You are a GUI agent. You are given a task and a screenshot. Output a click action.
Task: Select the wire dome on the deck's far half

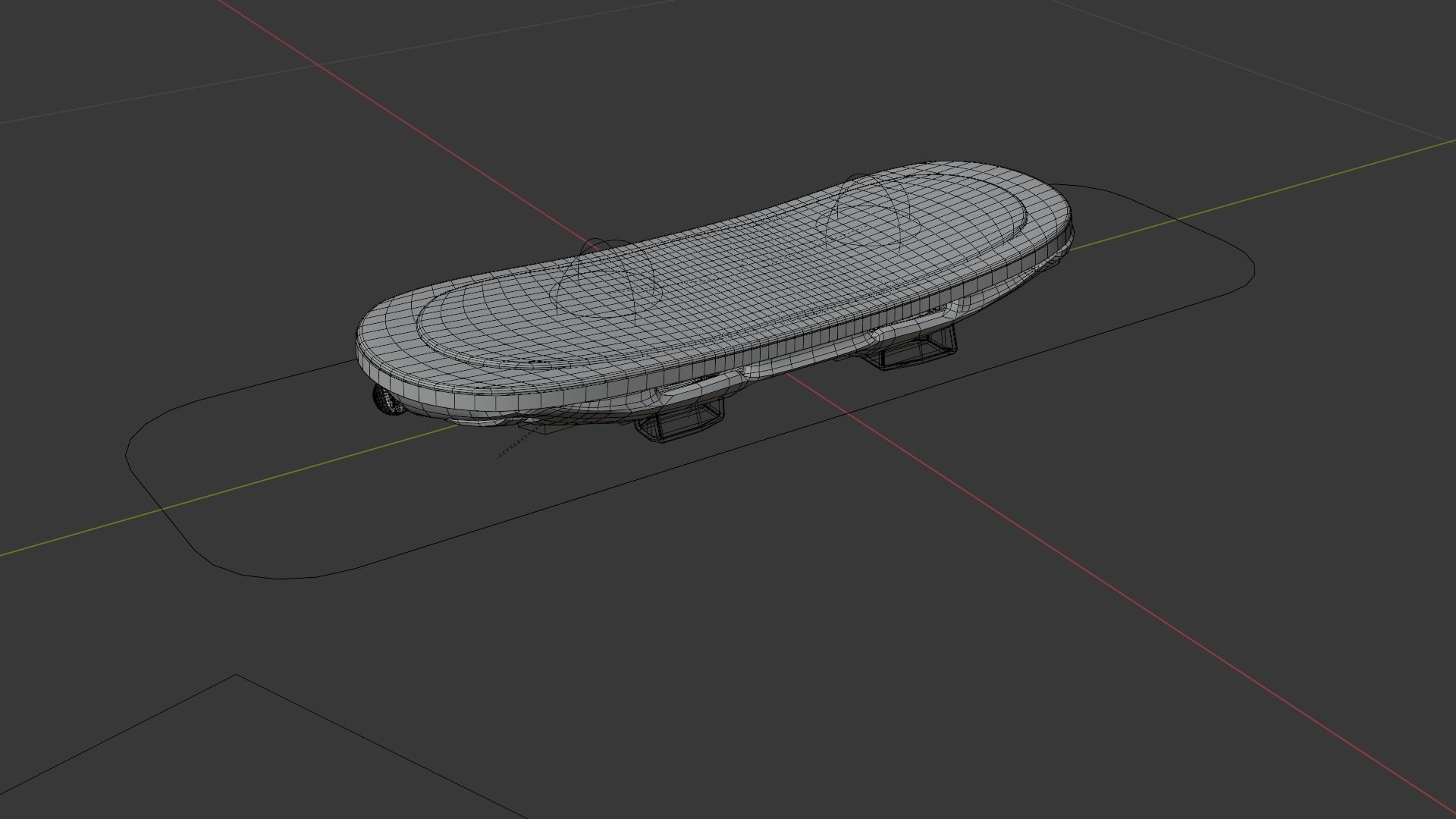coord(870,212)
